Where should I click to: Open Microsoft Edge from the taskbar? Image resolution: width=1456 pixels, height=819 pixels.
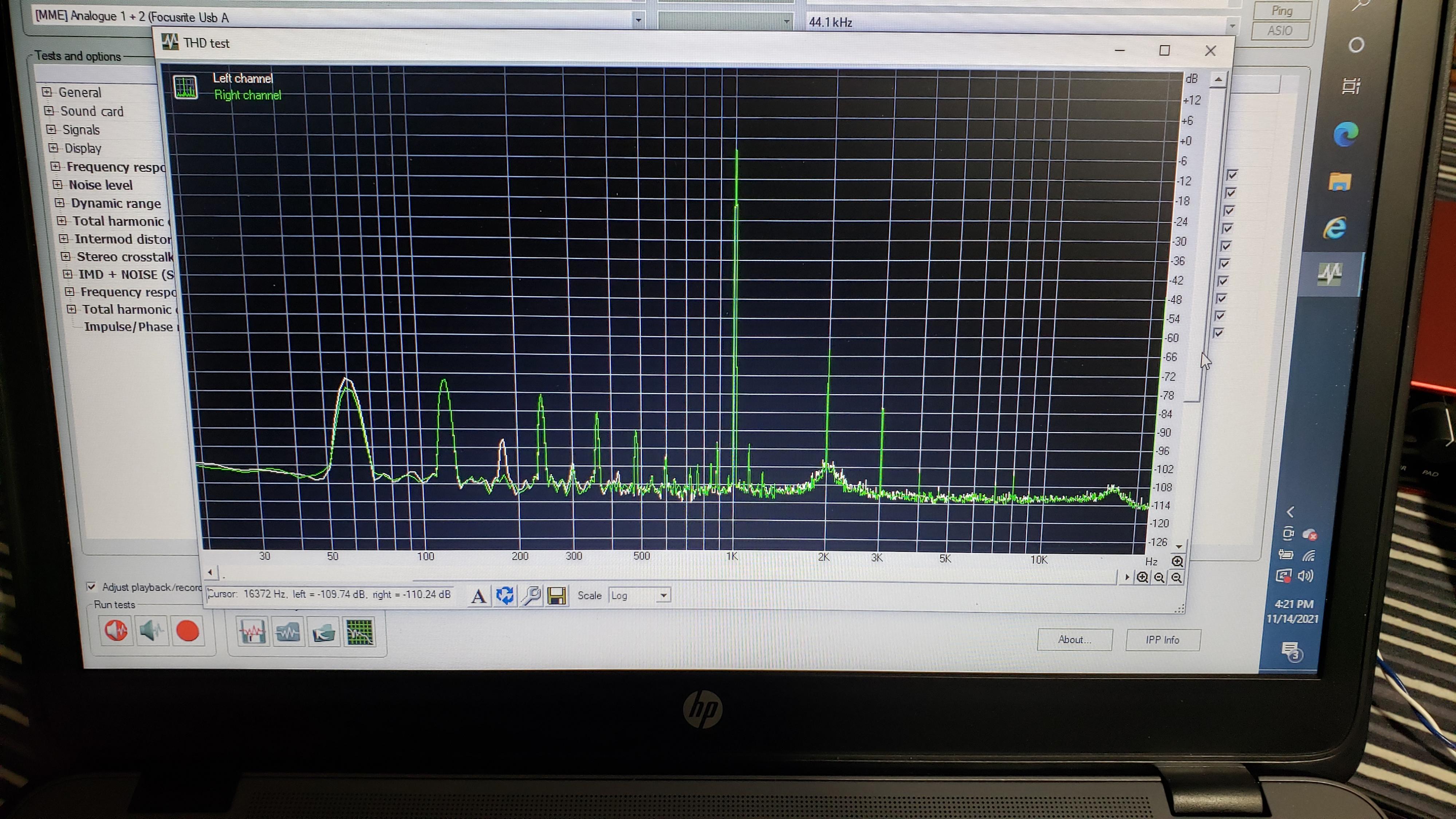(x=1346, y=134)
